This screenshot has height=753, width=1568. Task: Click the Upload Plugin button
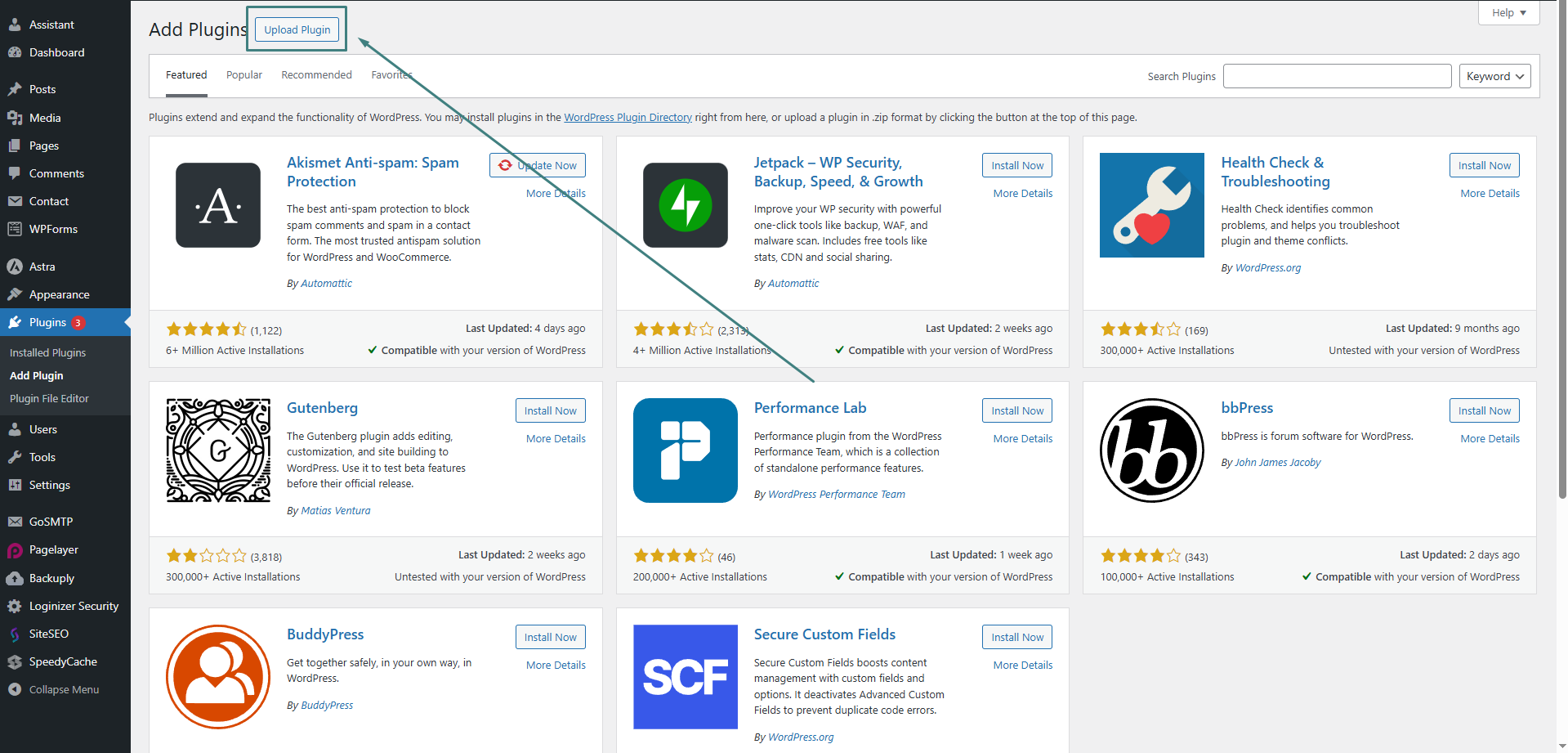click(x=297, y=29)
